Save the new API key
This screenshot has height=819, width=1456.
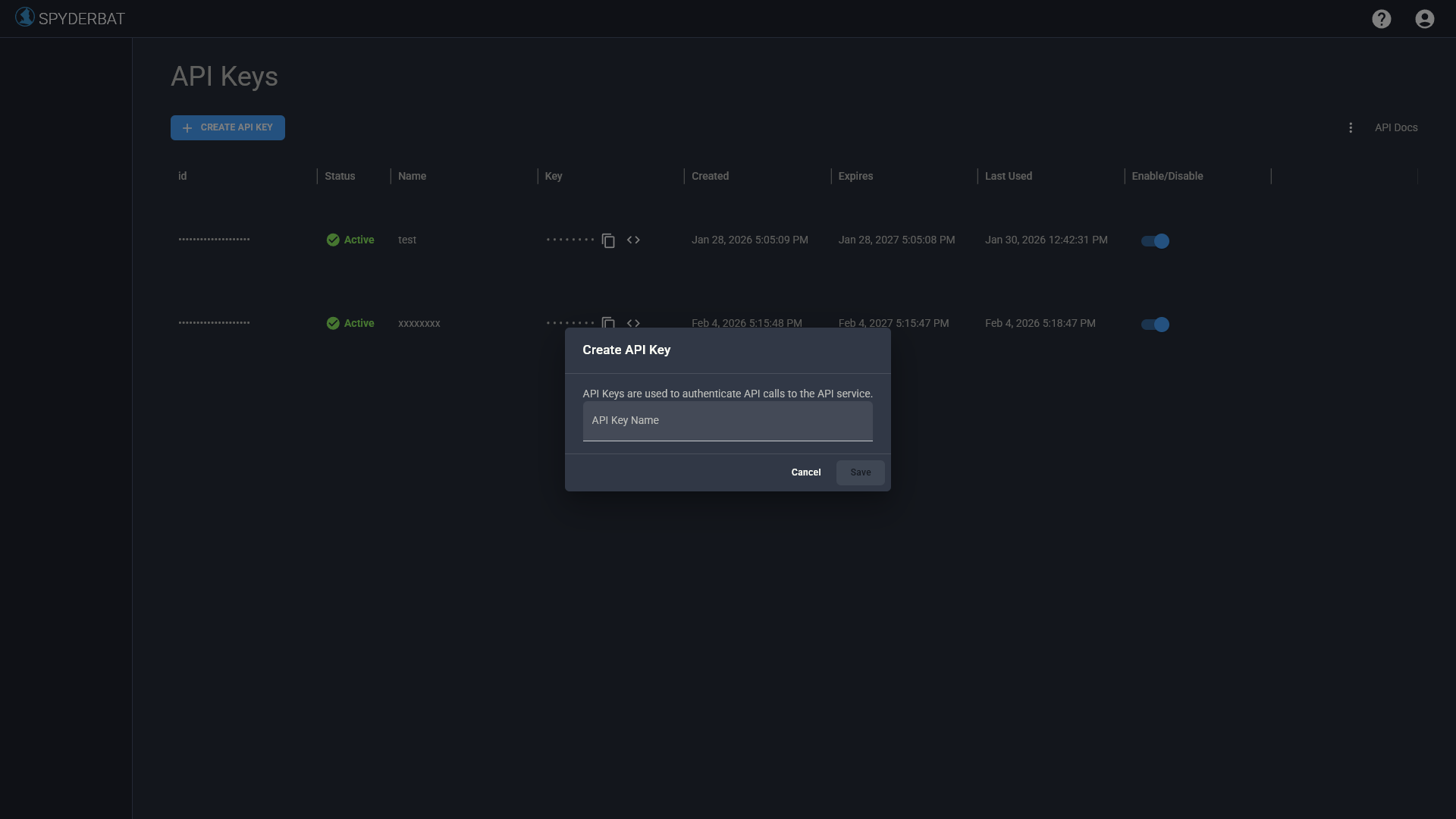[860, 472]
